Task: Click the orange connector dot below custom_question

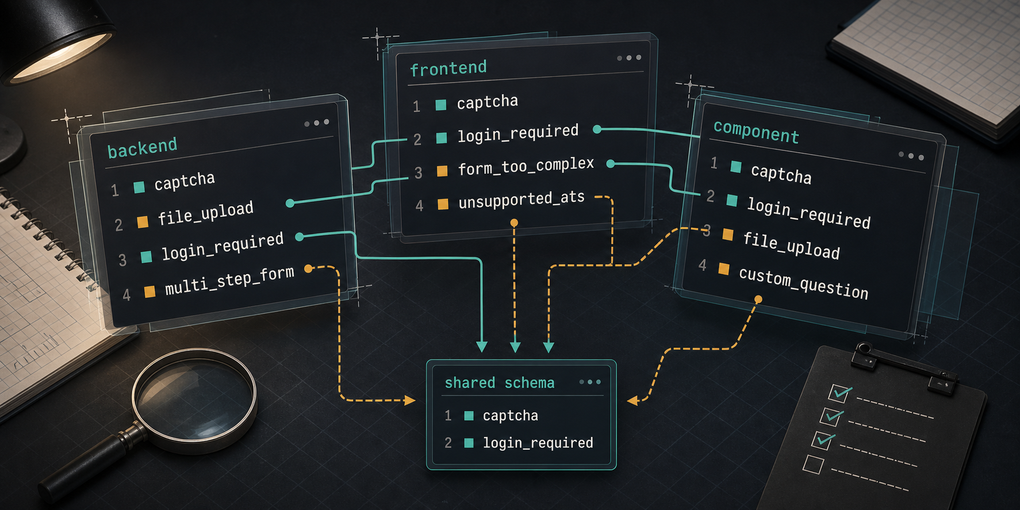Action: click(x=758, y=299)
